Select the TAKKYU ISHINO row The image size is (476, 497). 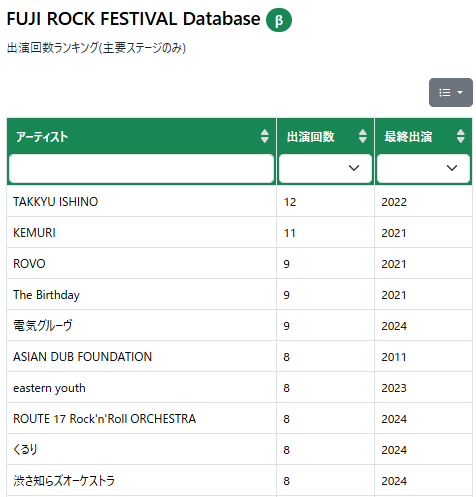(x=239, y=201)
